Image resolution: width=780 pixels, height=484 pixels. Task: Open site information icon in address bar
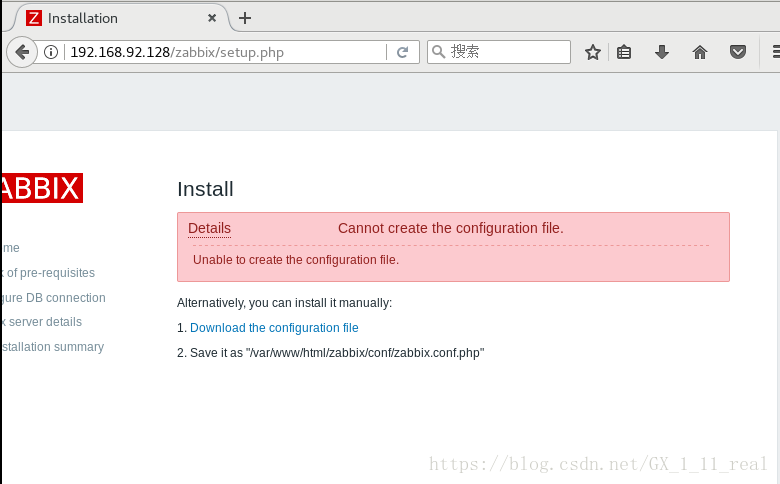coord(51,52)
